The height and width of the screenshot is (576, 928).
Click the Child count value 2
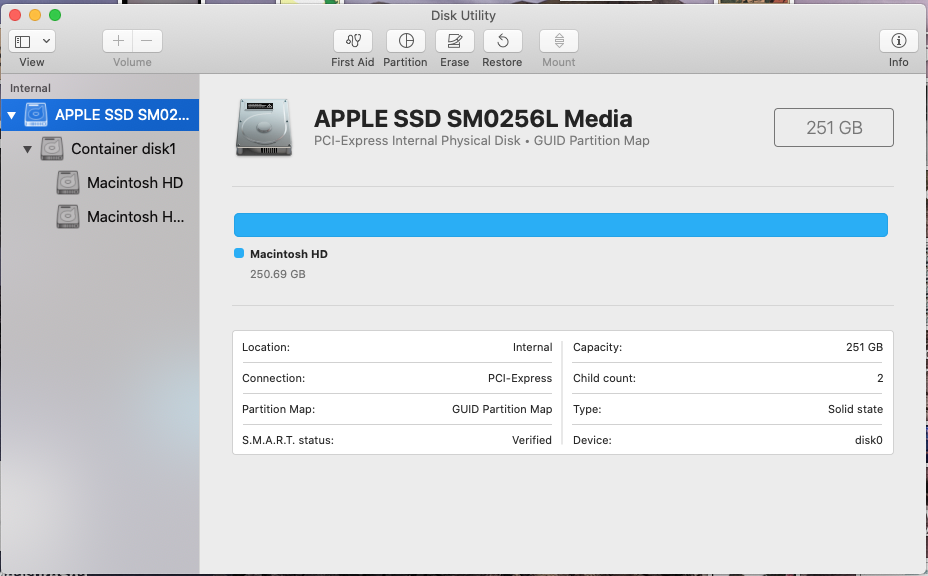pyautogui.click(x=880, y=378)
